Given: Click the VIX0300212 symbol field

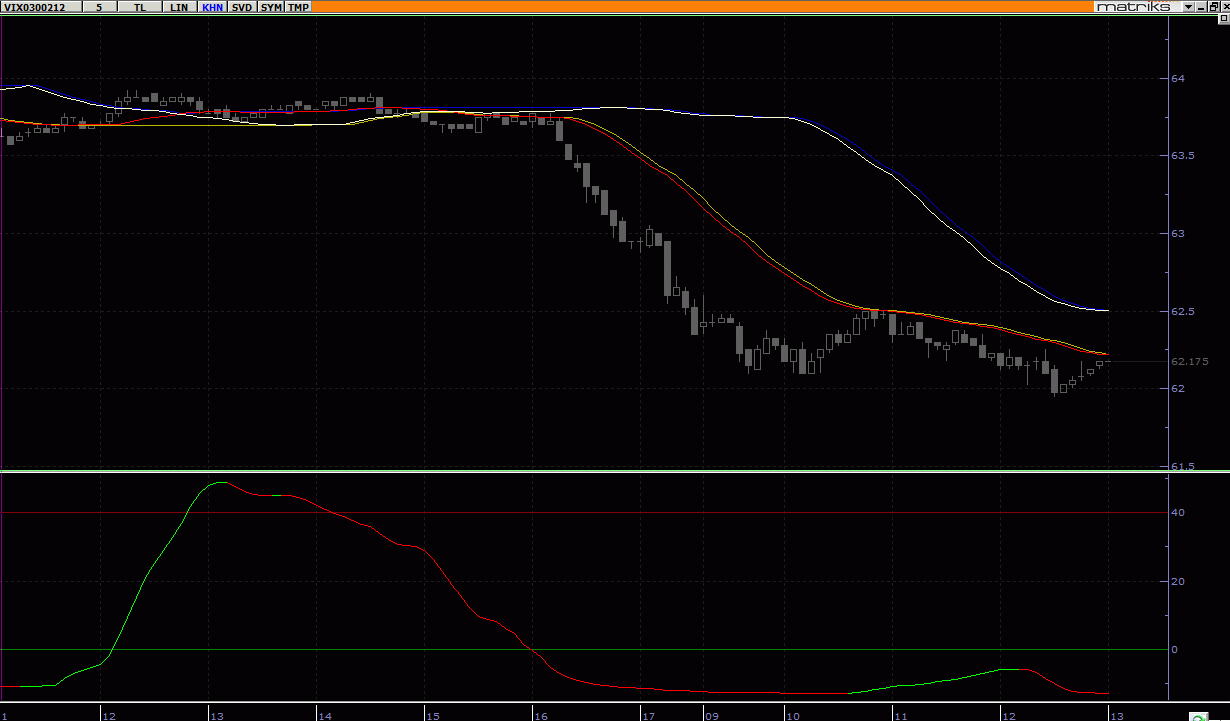Looking at the screenshot, I should [x=40, y=7].
